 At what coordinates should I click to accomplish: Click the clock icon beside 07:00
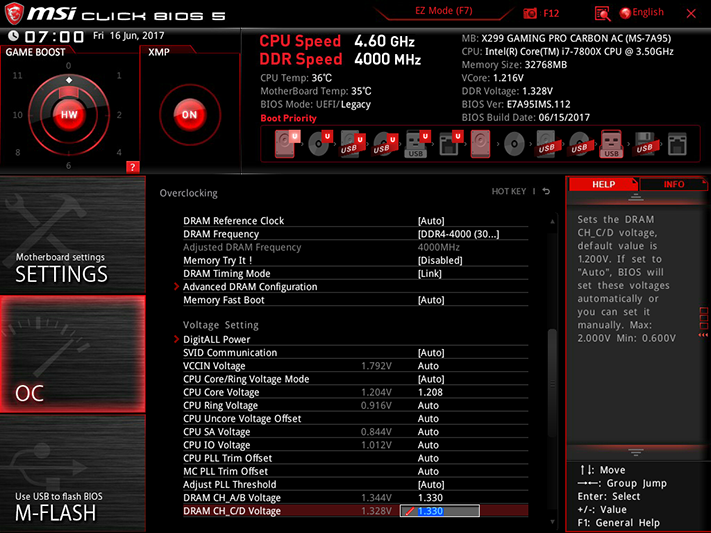pos(13,35)
